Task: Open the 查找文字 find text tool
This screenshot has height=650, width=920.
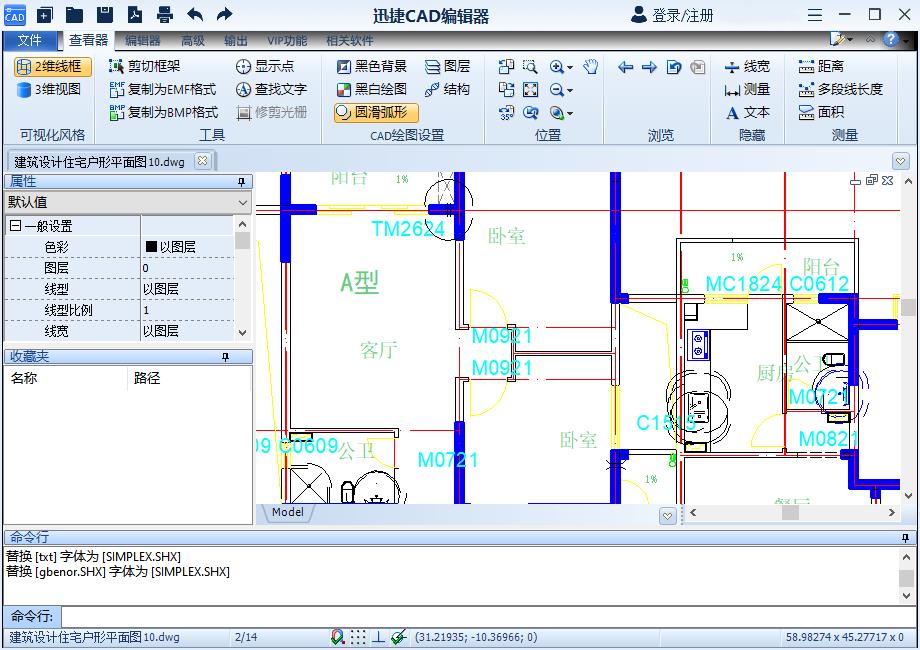Action: coord(271,89)
